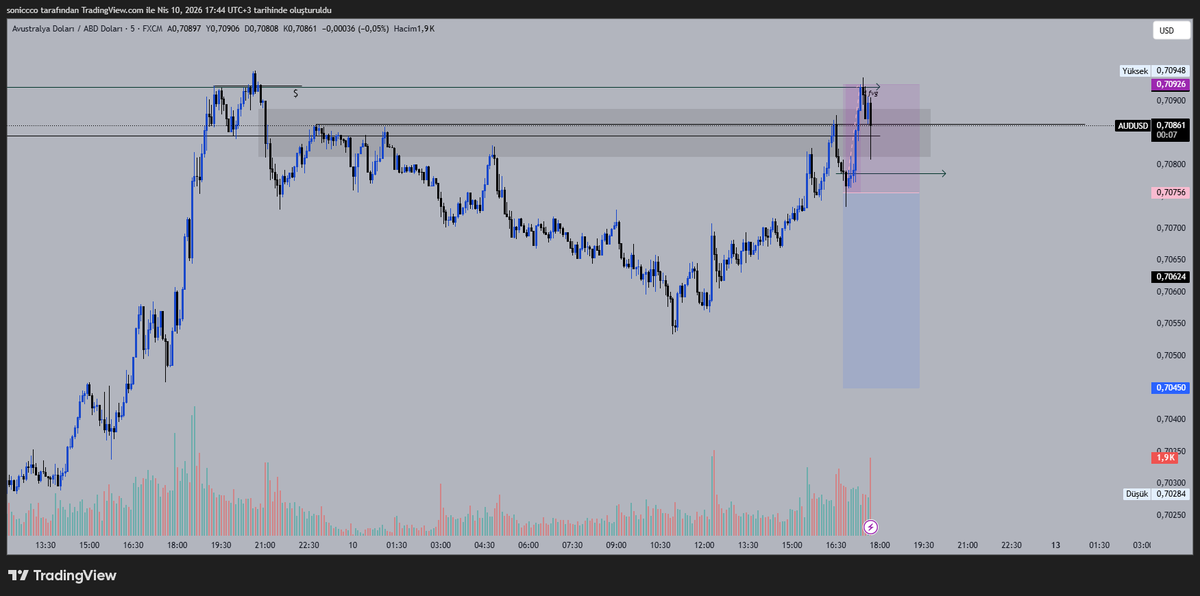Click the pink 0,70756 price label
The height and width of the screenshot is (596, 1200).
[x=1170, y=192]
